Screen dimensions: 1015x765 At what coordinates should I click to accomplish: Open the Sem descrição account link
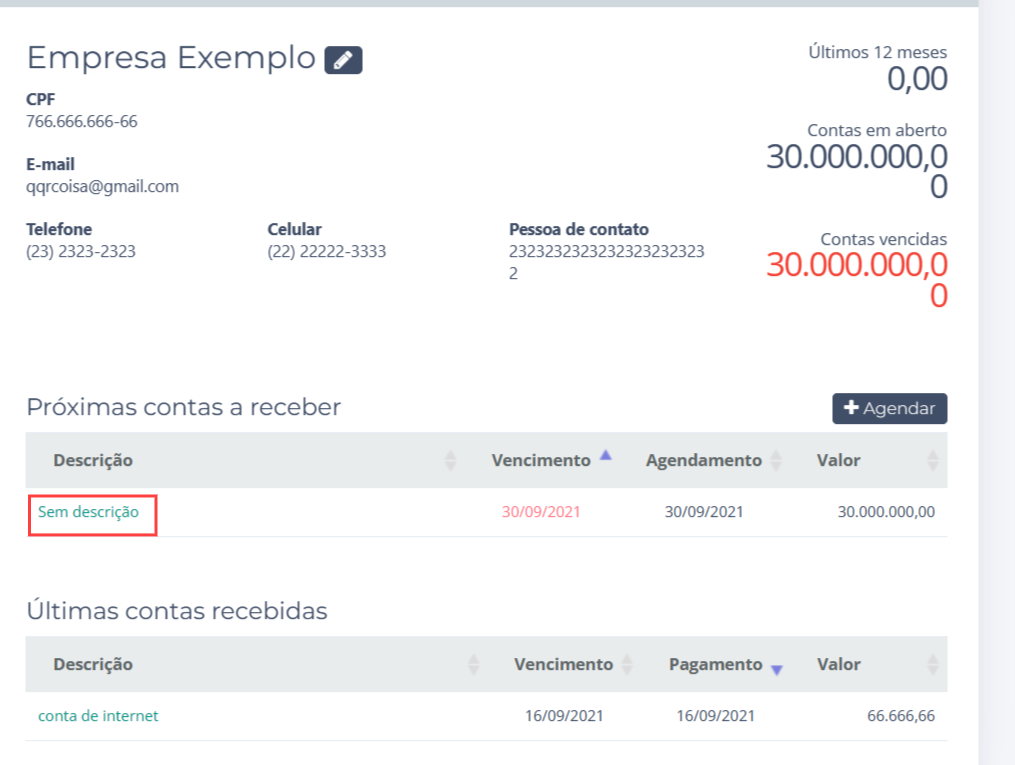[x=88, y=512]
